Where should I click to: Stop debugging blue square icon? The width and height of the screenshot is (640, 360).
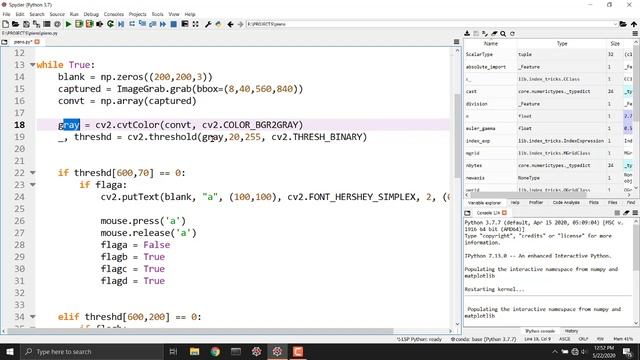[173, 24]
